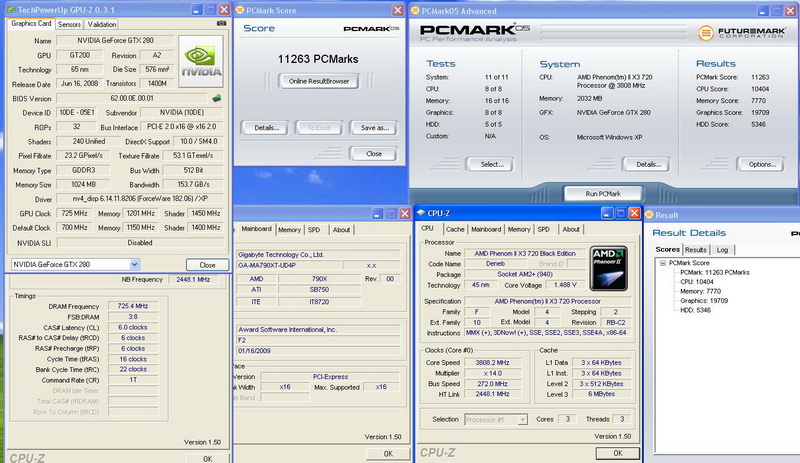
Task: Click Details... in PCMark Score window
Action: coord(264,128)
